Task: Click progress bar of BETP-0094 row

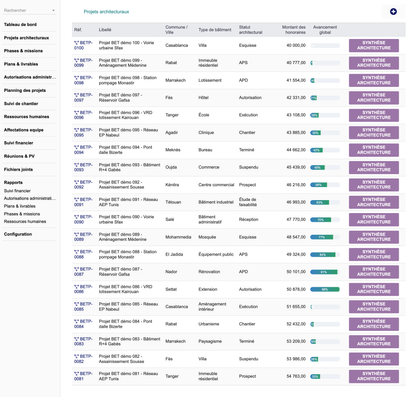Action: click(325, 150)
